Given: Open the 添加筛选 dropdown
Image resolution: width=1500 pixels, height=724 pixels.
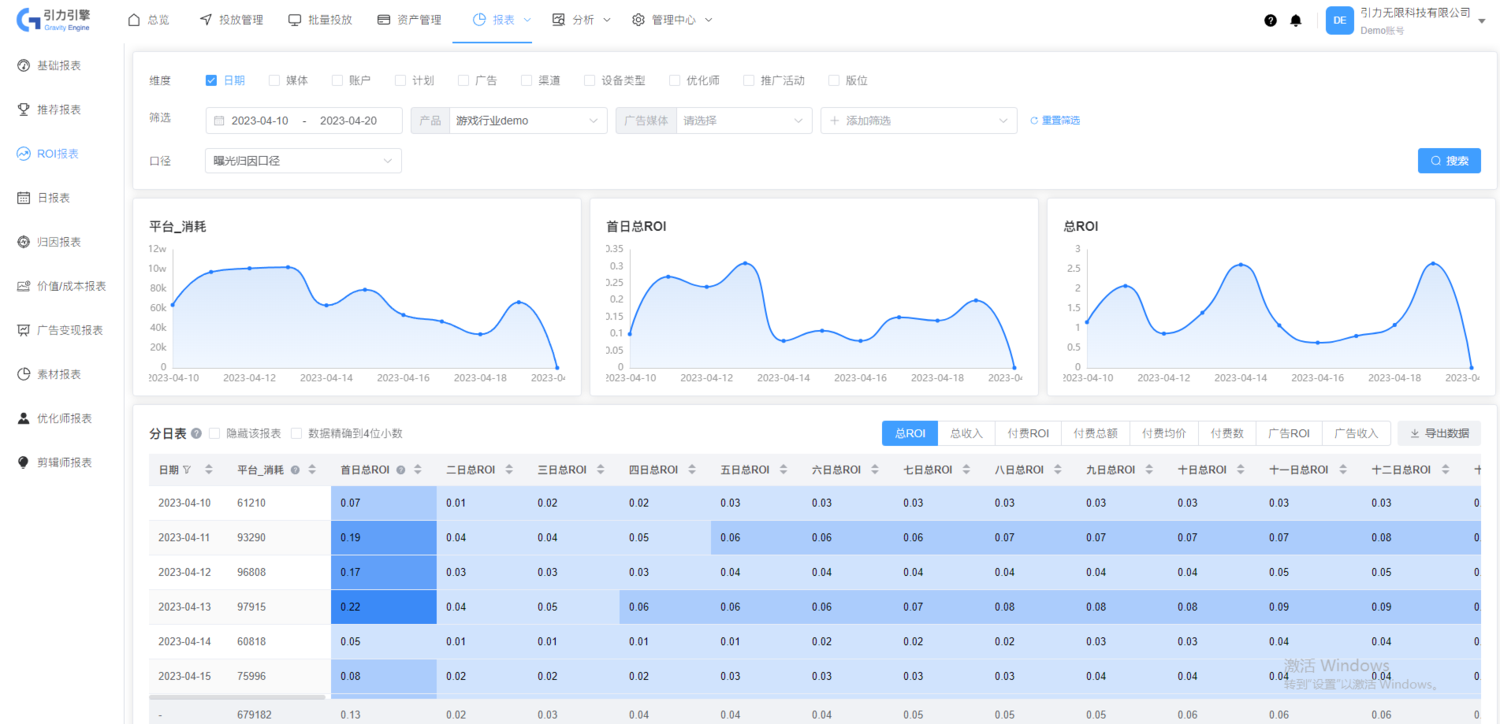Looking at the screenshot, I should 918,121.
